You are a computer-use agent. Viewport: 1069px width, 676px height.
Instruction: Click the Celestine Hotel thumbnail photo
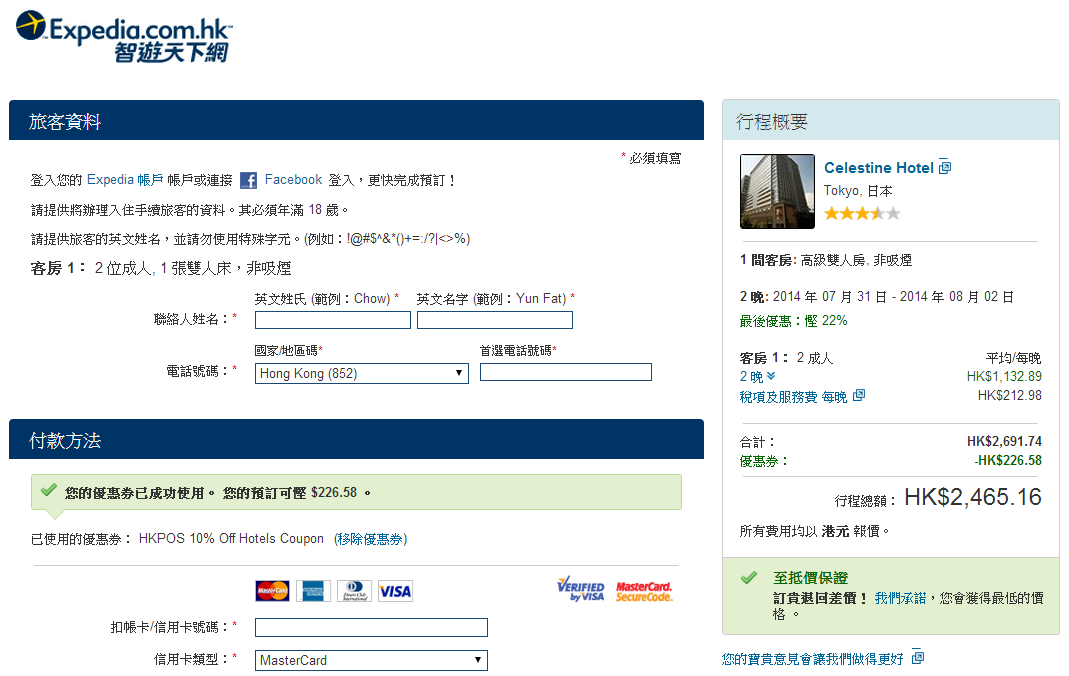pos(777,191)
